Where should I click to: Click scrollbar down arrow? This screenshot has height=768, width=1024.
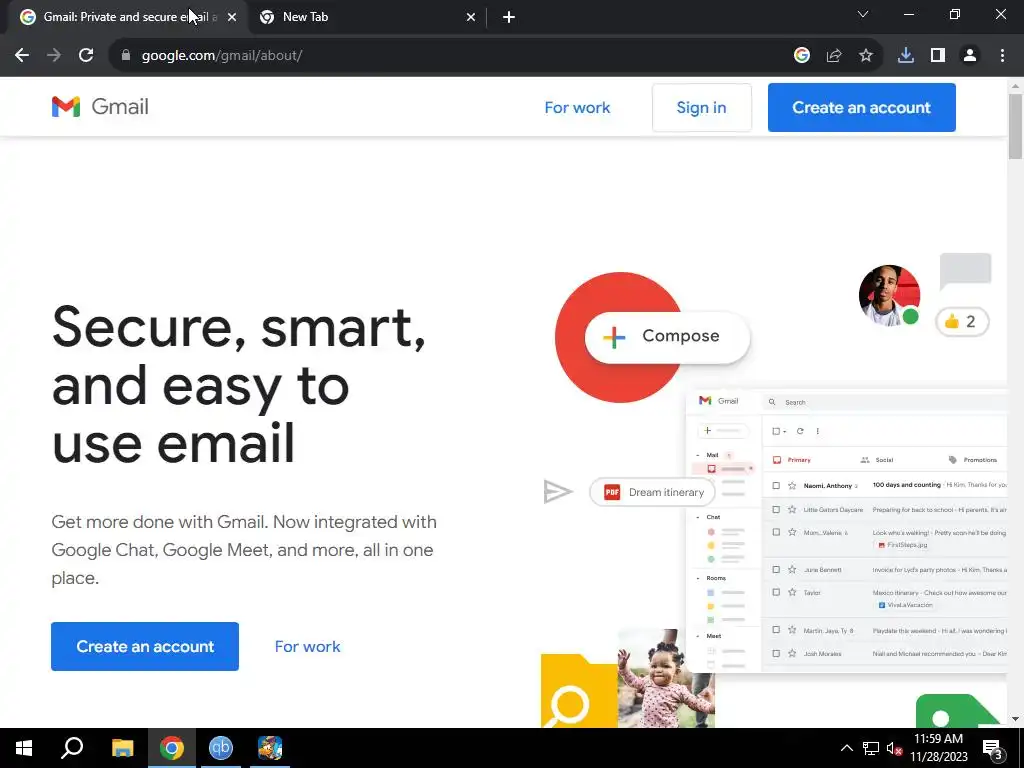pos(1015,720)
